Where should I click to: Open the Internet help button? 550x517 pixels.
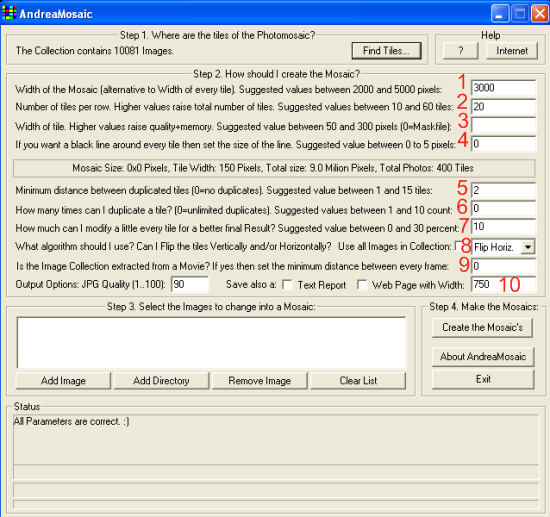(512, 51)
